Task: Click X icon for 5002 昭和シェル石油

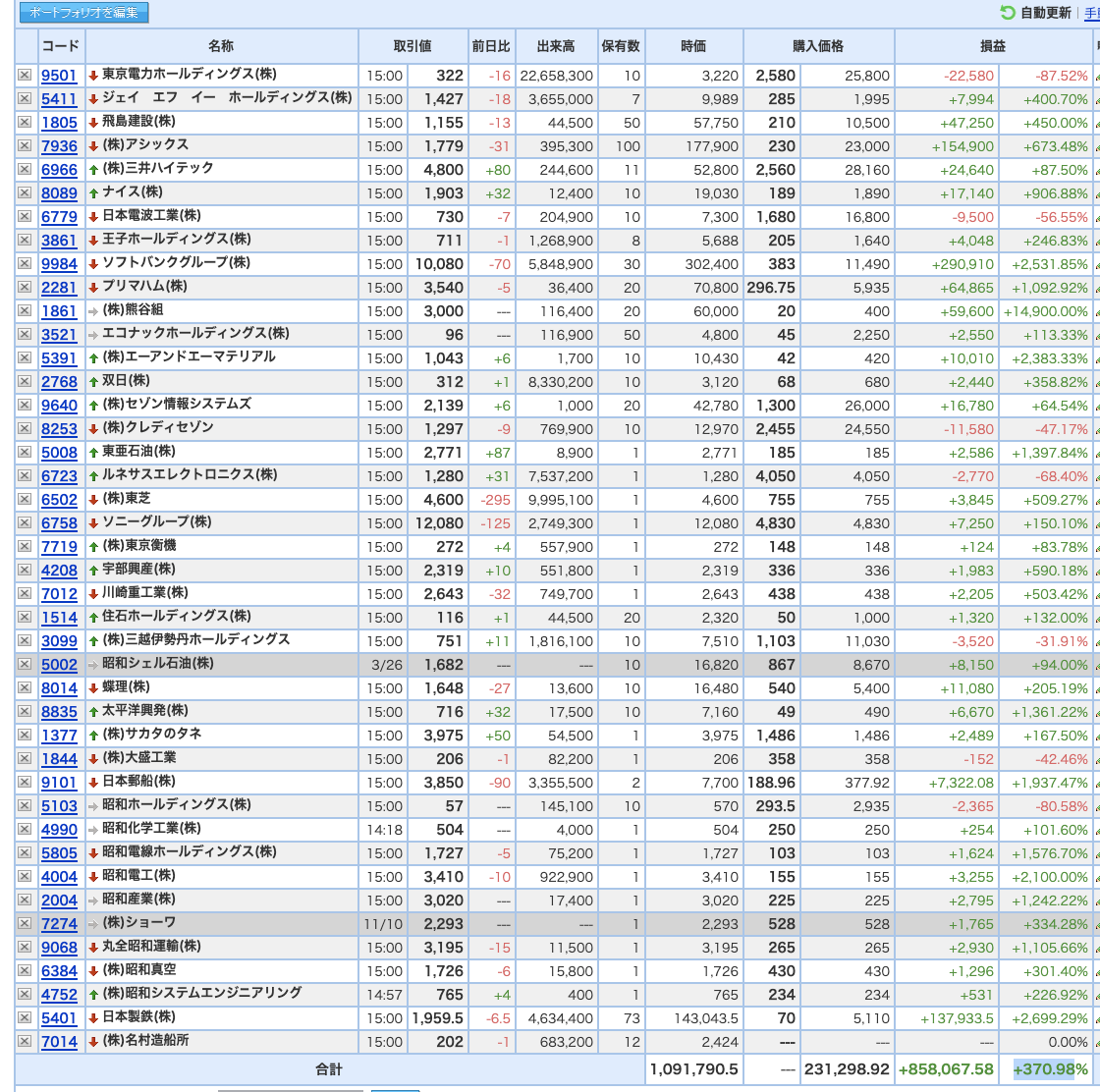Action: (x=25, y=664)
